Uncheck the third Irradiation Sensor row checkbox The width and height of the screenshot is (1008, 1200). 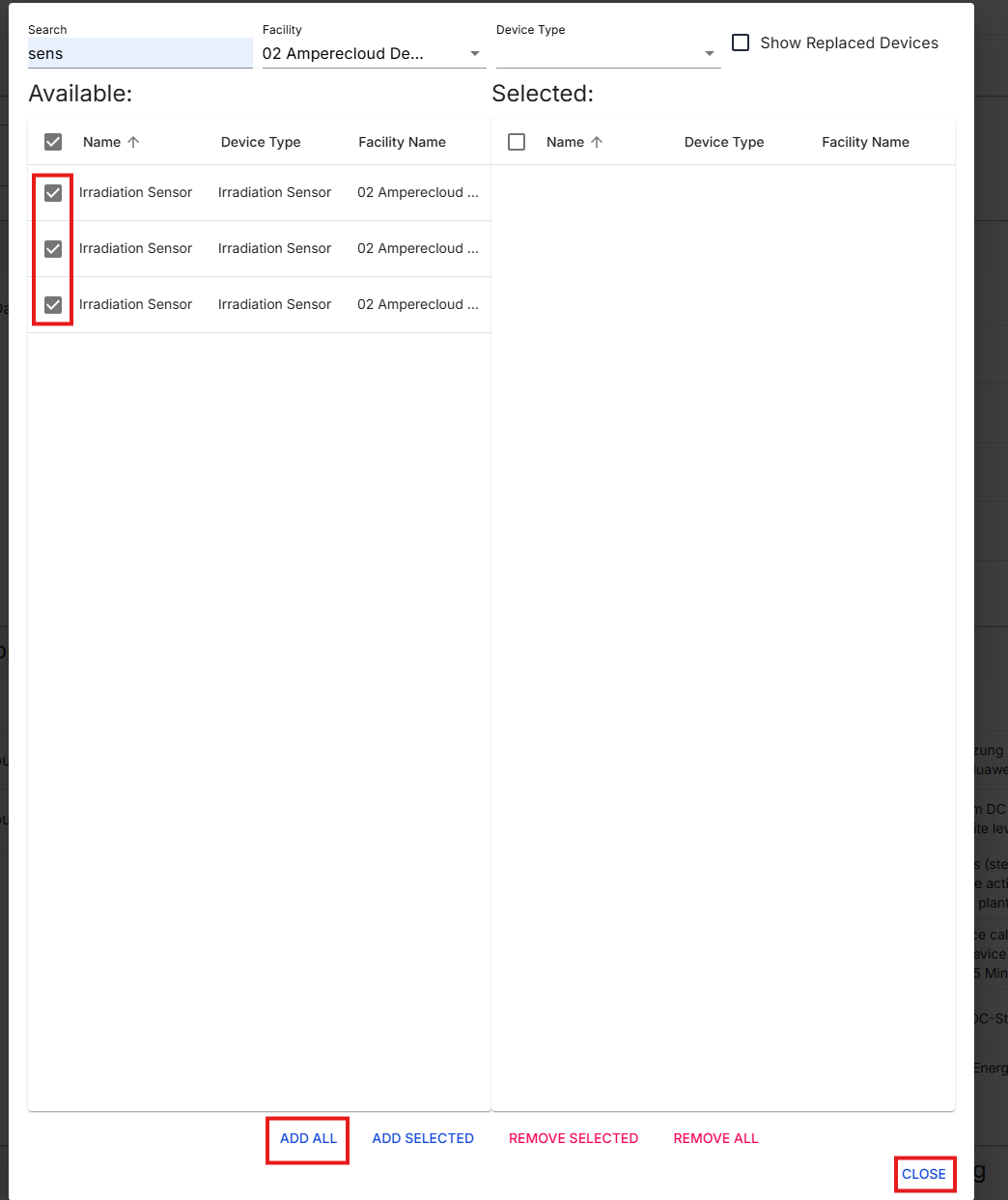[53, 305]
